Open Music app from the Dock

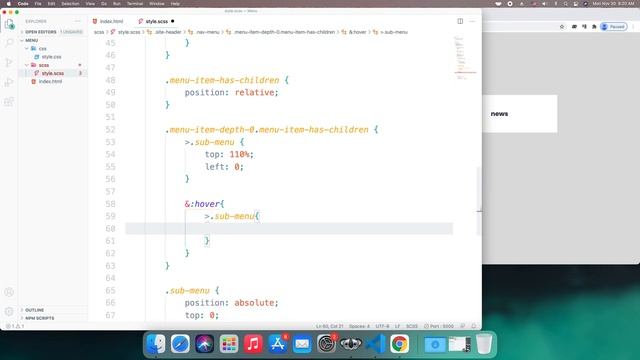point(253,344)
